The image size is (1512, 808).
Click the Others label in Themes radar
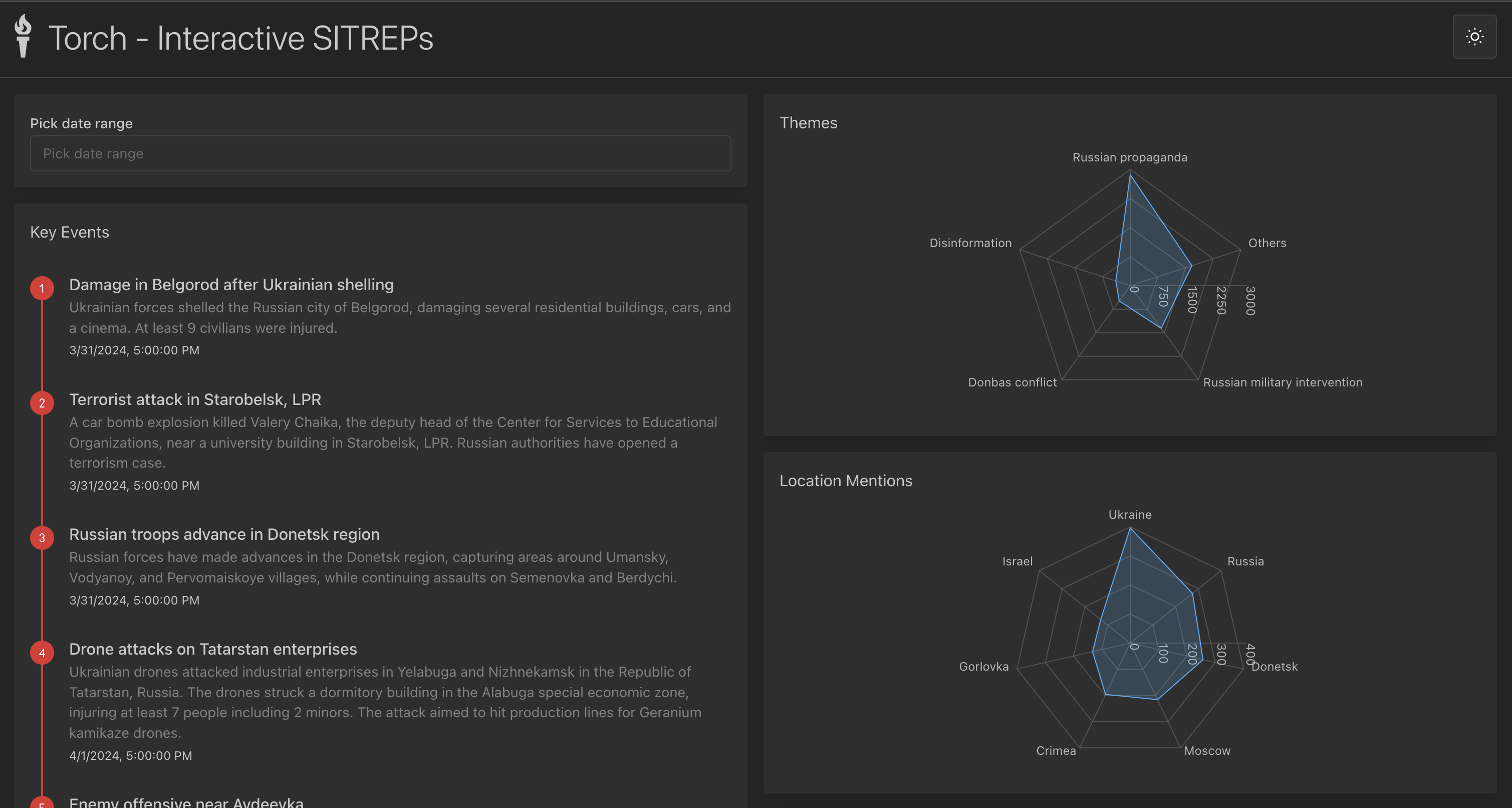1267,243
